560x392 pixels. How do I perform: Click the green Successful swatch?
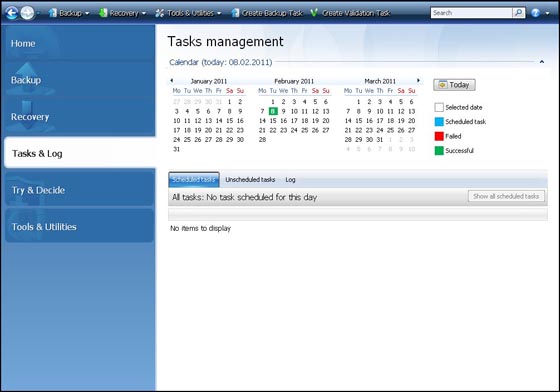[x=439, y=151]
